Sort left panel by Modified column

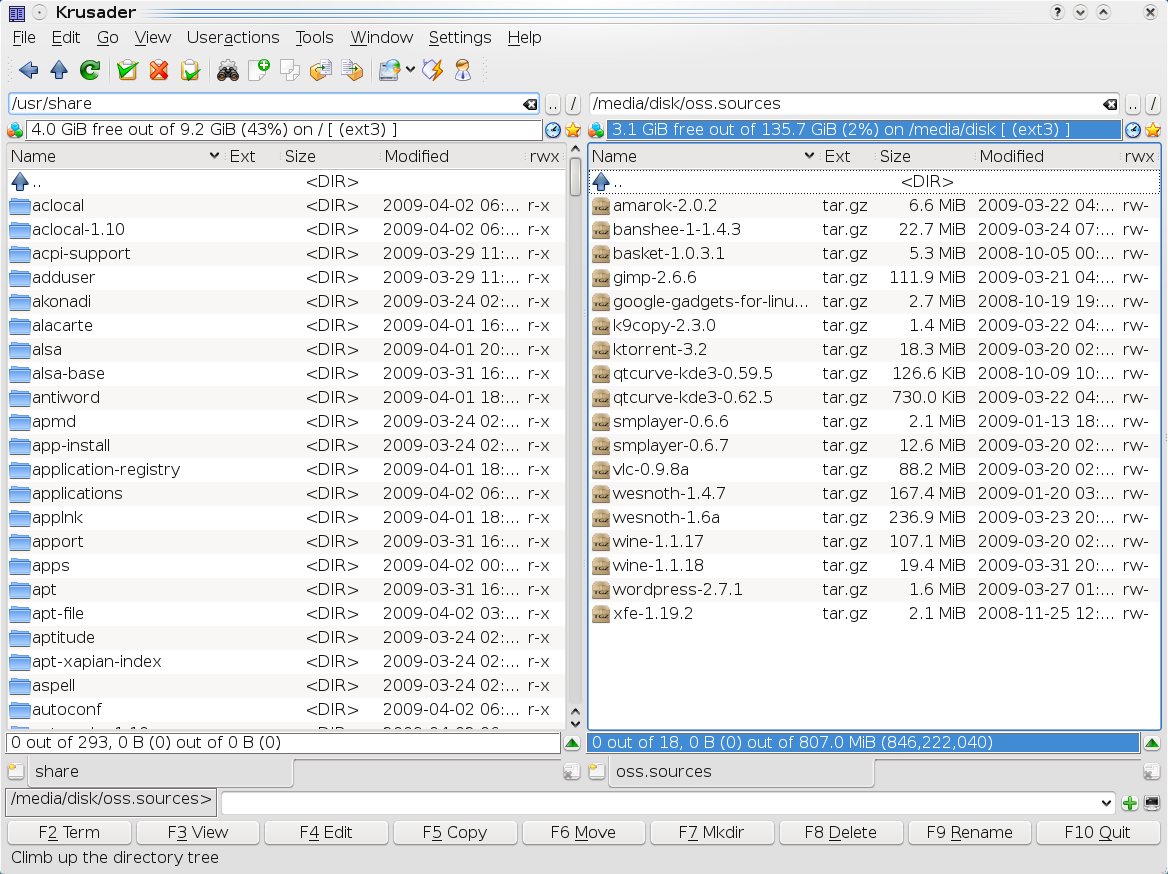click(x=451, y=156)
